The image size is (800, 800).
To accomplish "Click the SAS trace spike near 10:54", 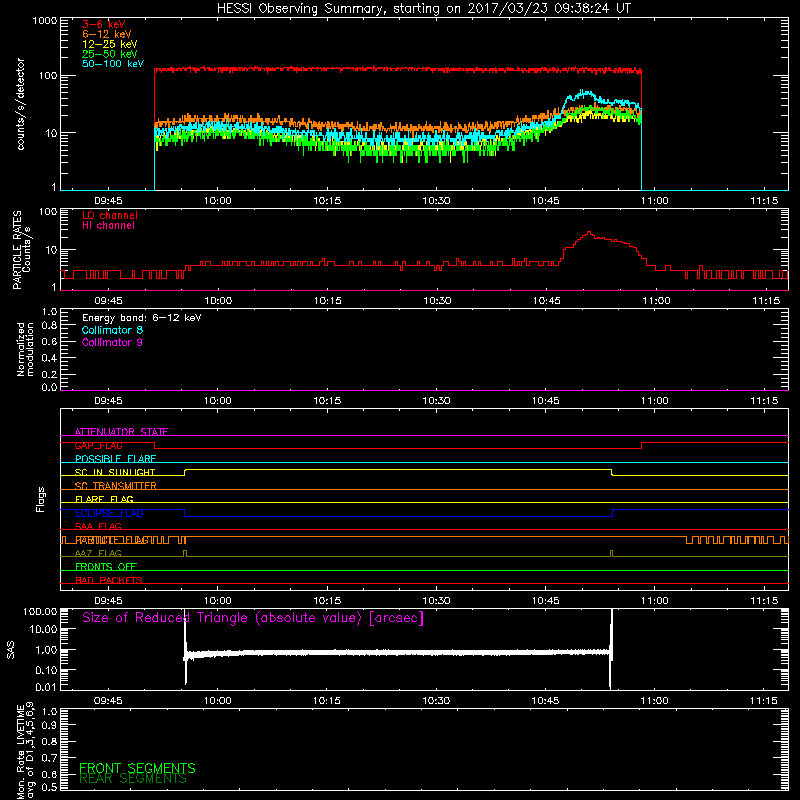I will (x=611, y=648).
